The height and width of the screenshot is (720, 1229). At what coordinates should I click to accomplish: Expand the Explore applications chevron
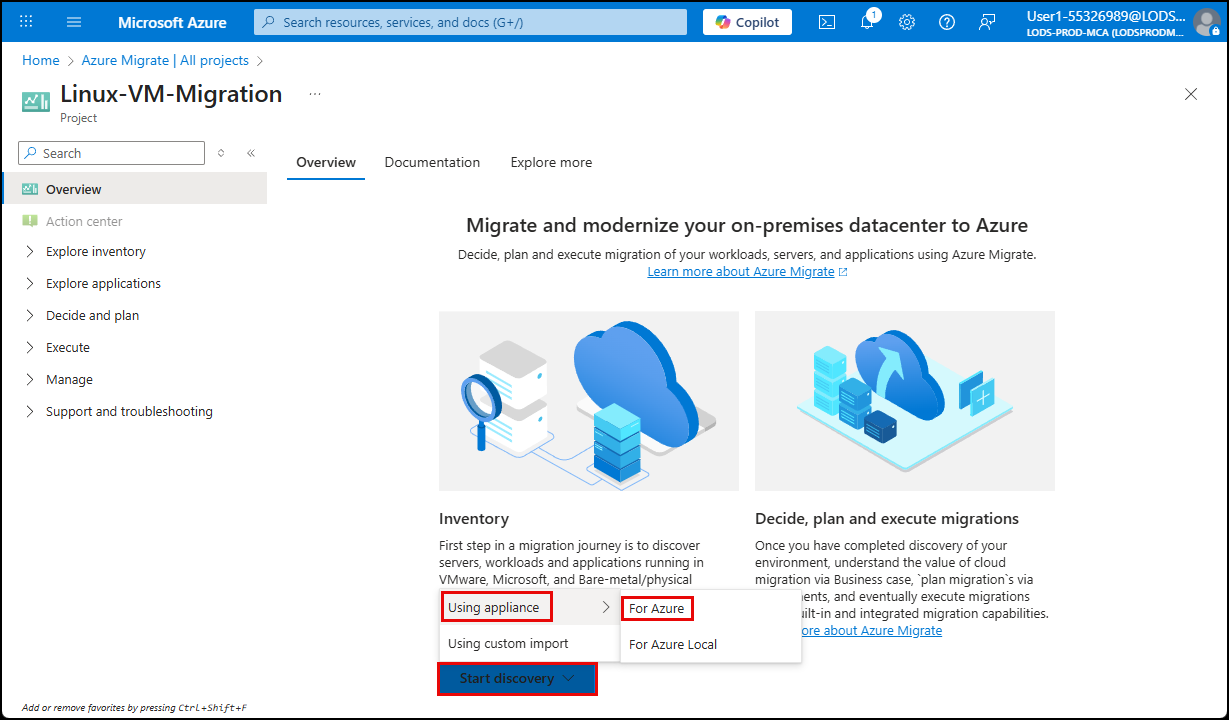[29, 284]
